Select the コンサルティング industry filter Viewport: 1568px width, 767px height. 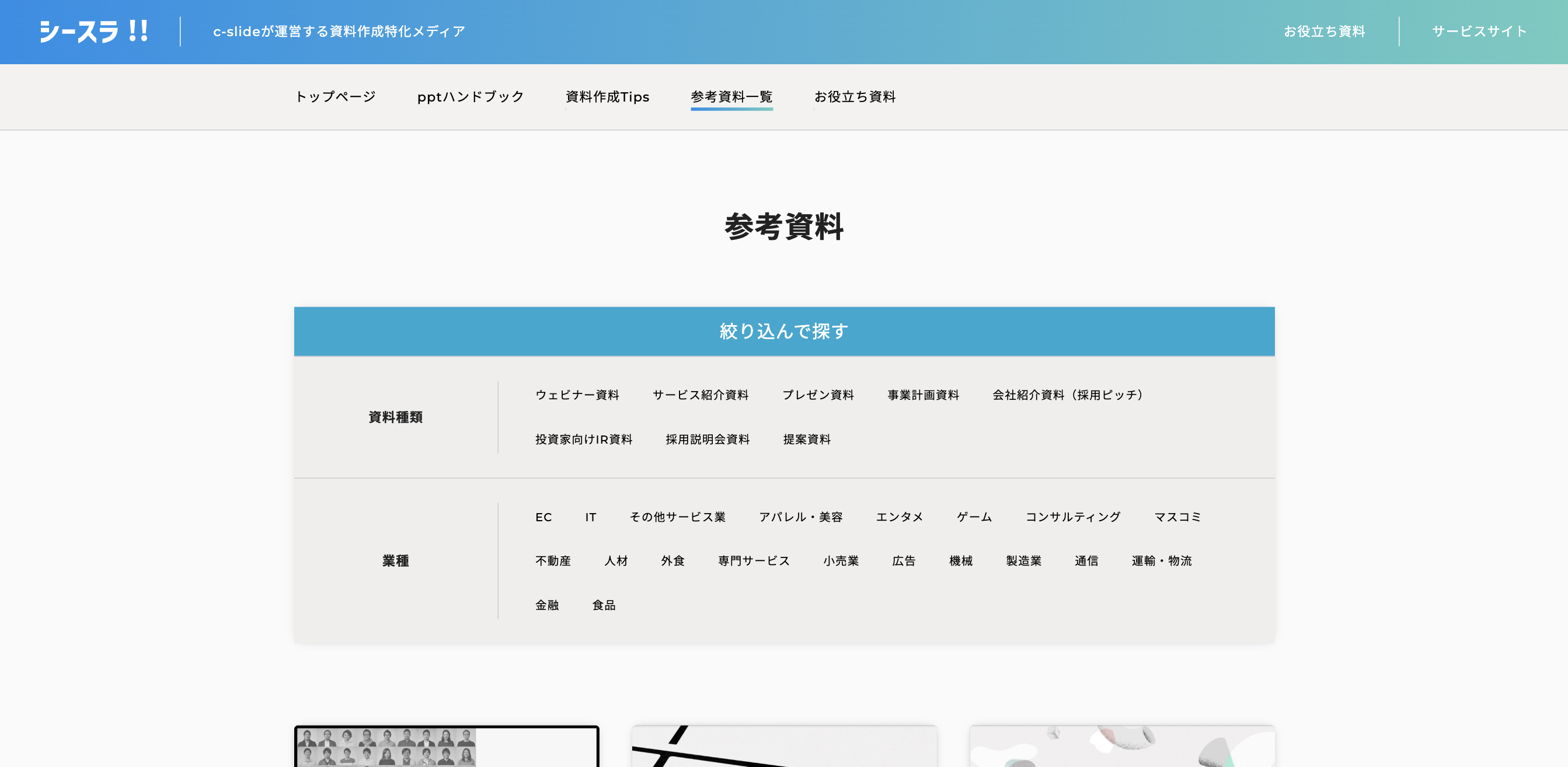pos(1072,517)
